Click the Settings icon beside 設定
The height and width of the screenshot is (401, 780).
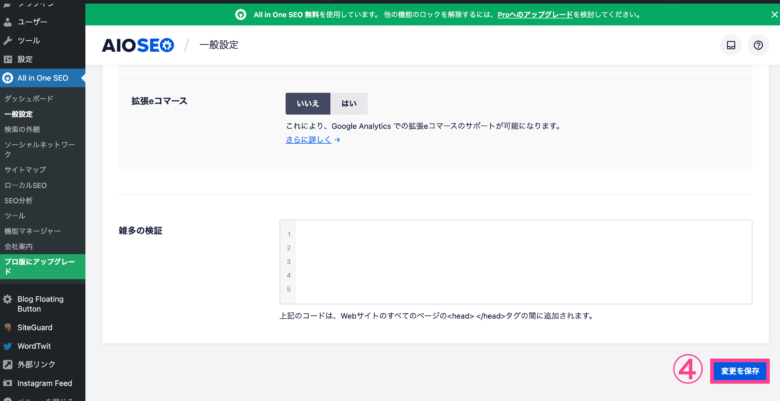(x=7, y=59)
